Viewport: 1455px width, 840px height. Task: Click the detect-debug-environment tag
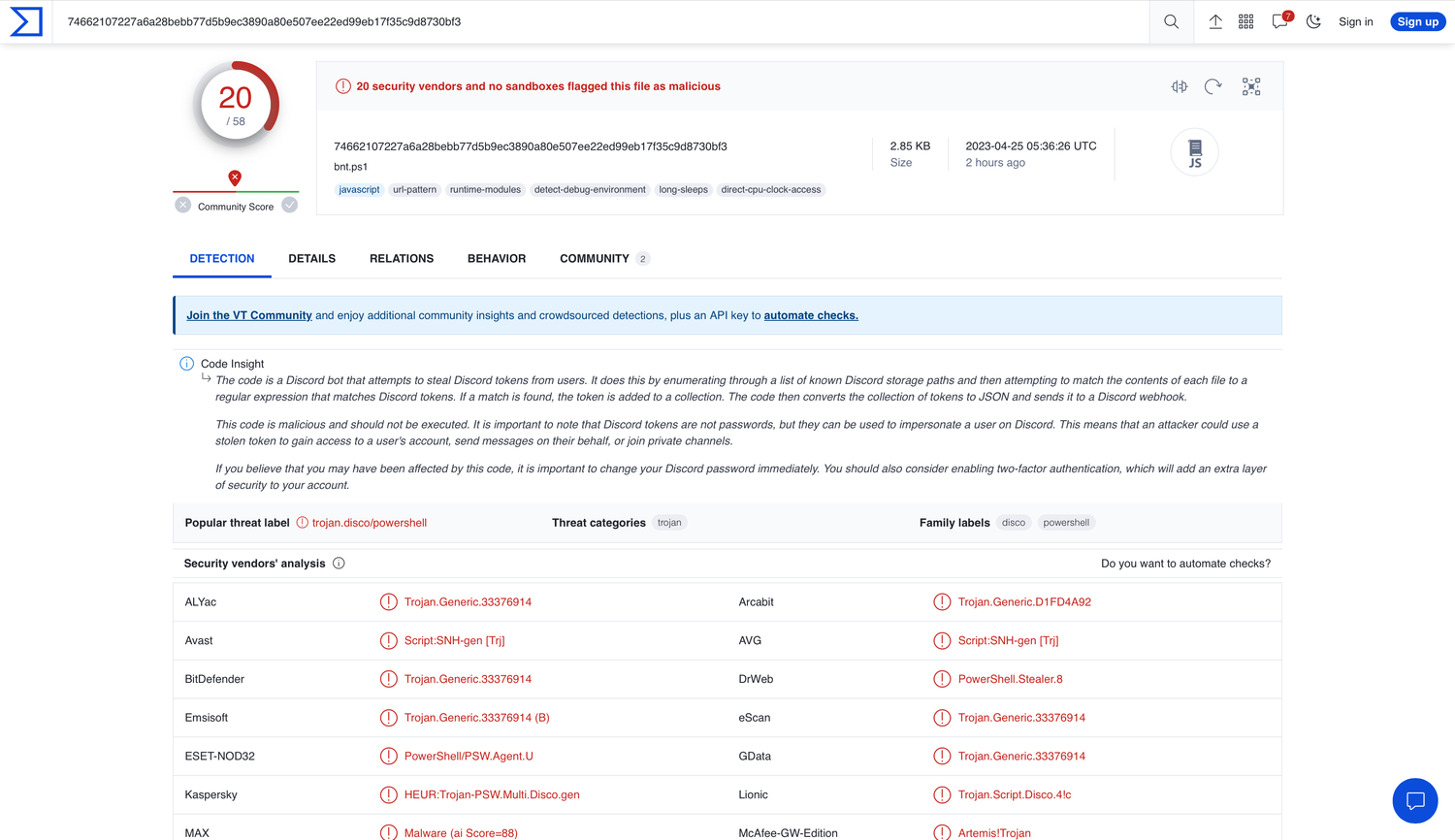pyautogui.click(x=590, y=190)
